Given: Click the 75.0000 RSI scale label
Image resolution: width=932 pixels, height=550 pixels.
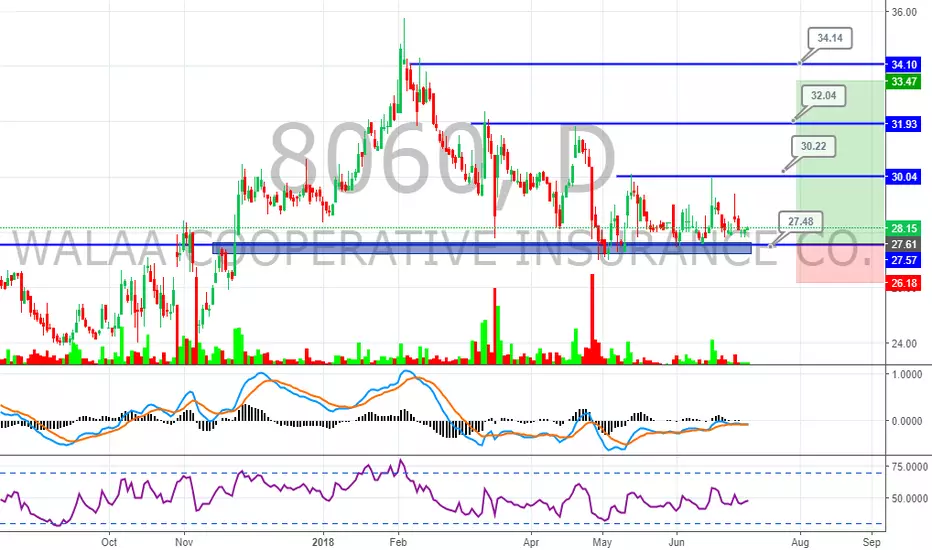Looking at the screenshot, I should click(x=909, y=467).
